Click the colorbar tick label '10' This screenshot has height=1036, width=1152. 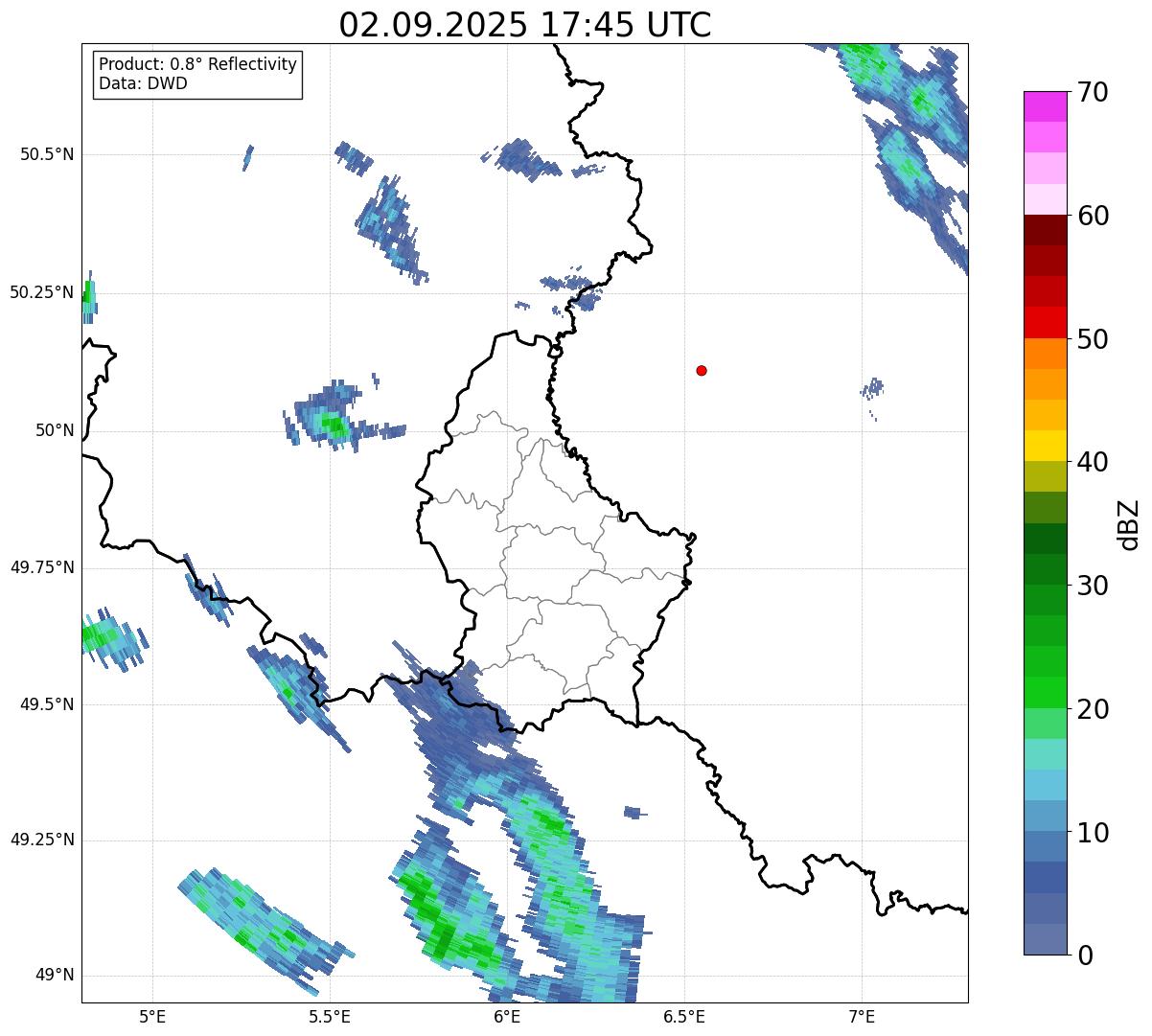point(1093,833)
